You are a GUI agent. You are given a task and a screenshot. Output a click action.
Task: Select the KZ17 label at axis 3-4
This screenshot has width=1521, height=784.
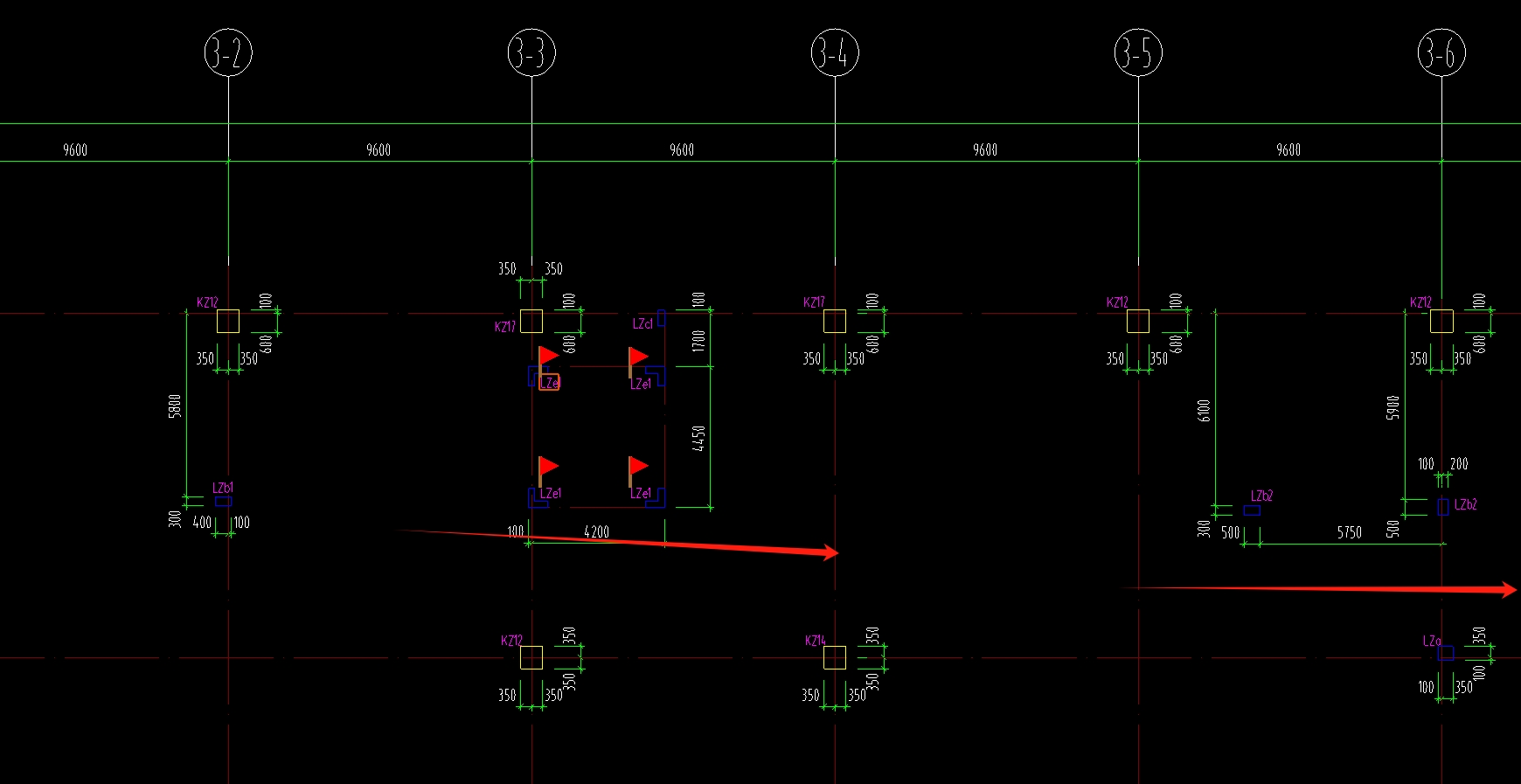[814, 302]
